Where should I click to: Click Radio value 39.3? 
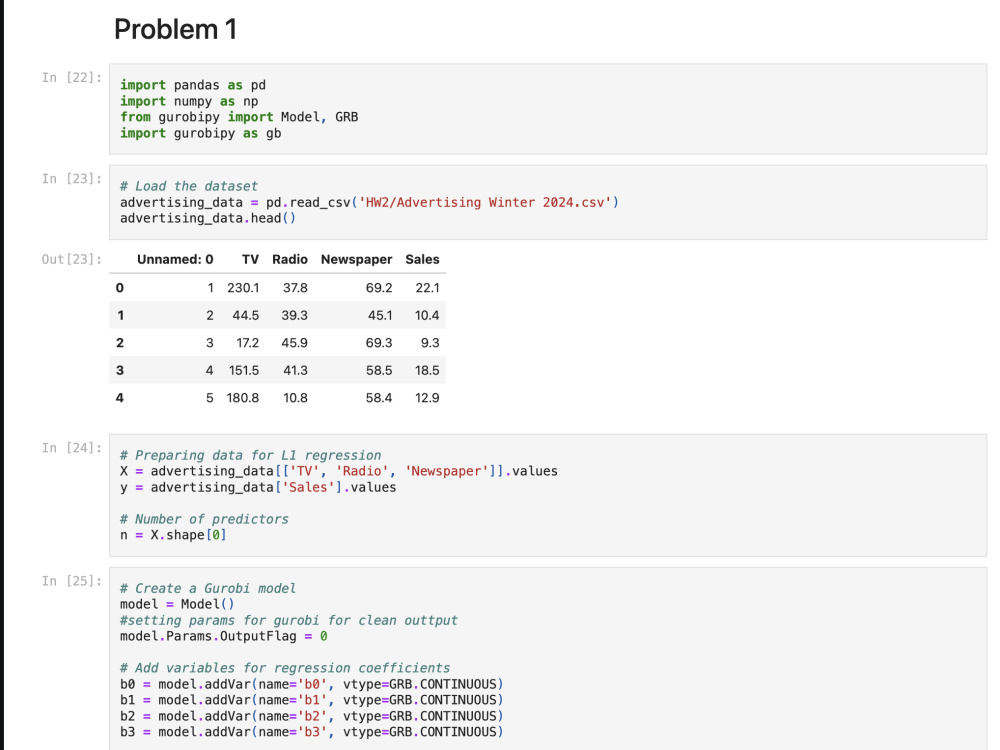tap(295, 315)
